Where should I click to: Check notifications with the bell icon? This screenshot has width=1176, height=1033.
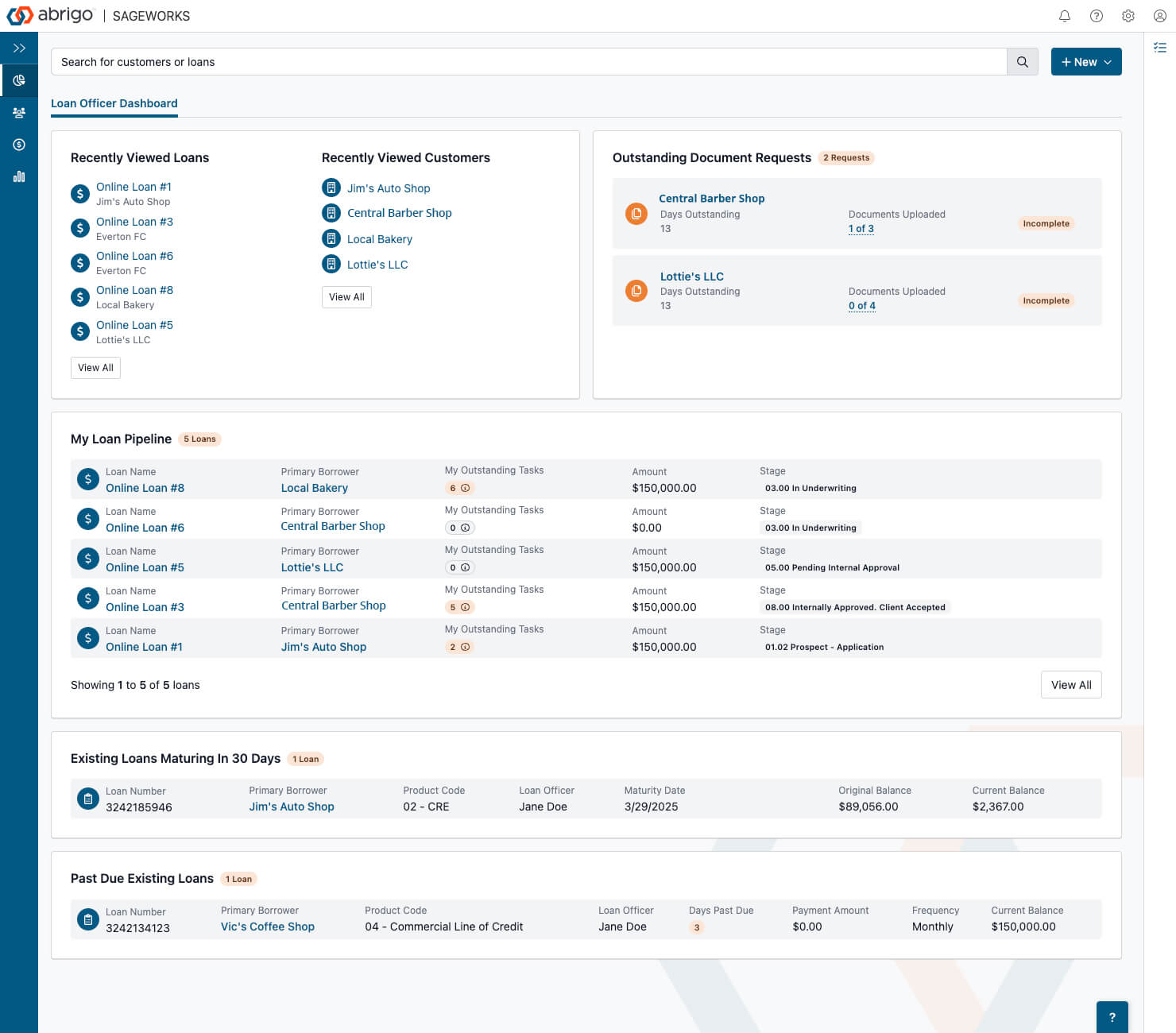pos(1065,16)
